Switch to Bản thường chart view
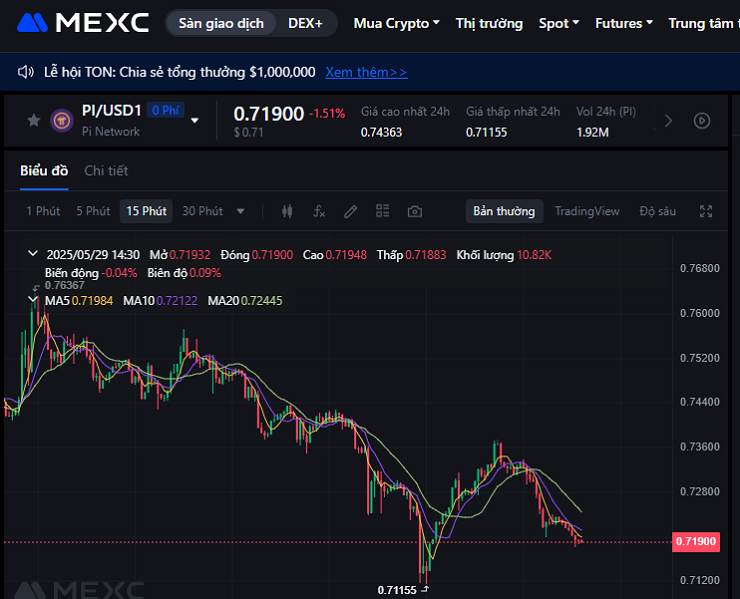The height and width of the screenshot is (599, 740). pos(504,211)
